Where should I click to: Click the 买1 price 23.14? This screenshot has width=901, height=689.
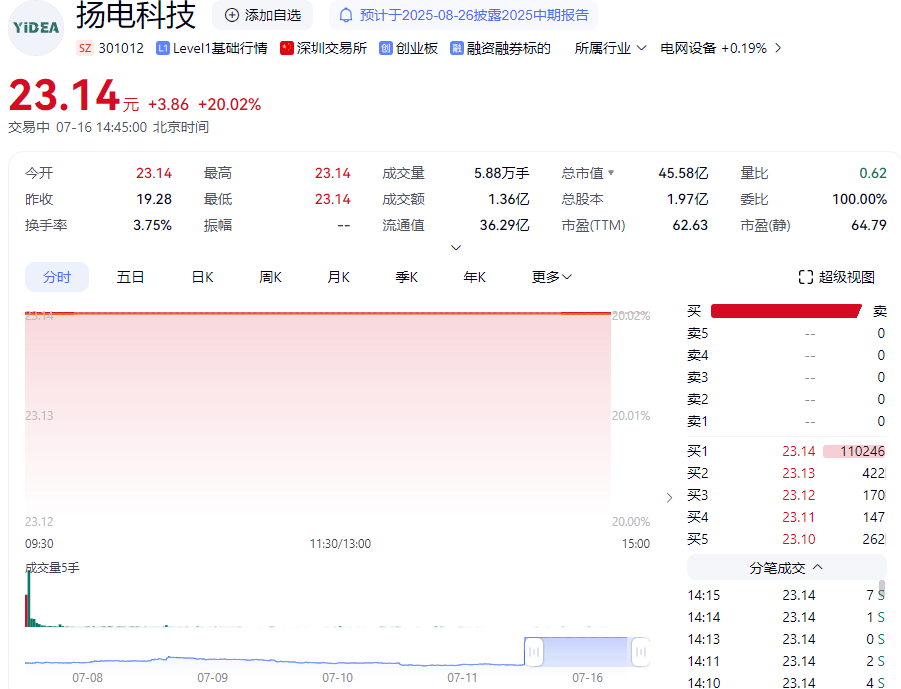coord(799,451)
